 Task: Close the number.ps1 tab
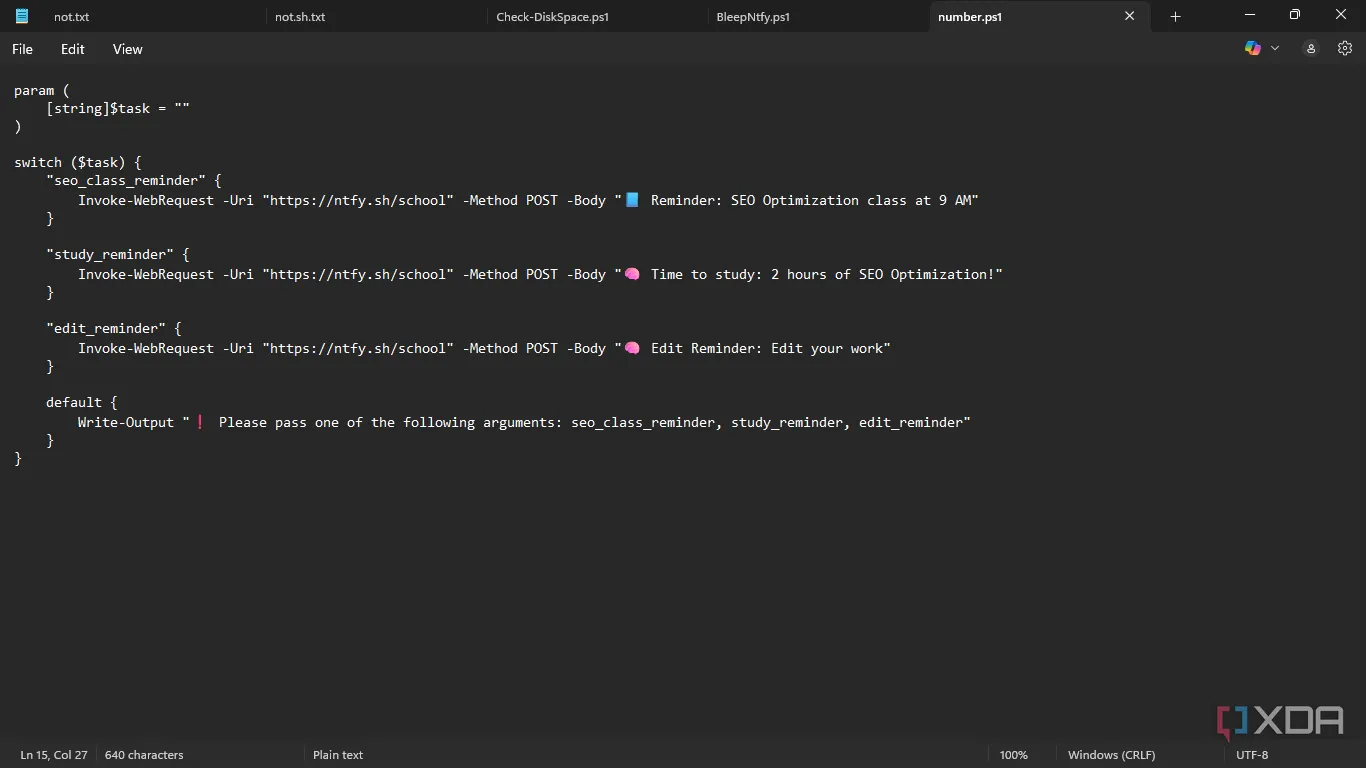point(1130,16)
